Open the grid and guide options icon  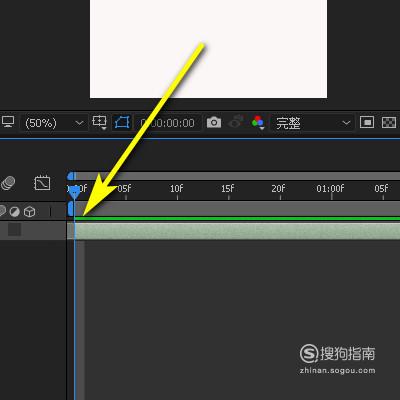point(99,122)
